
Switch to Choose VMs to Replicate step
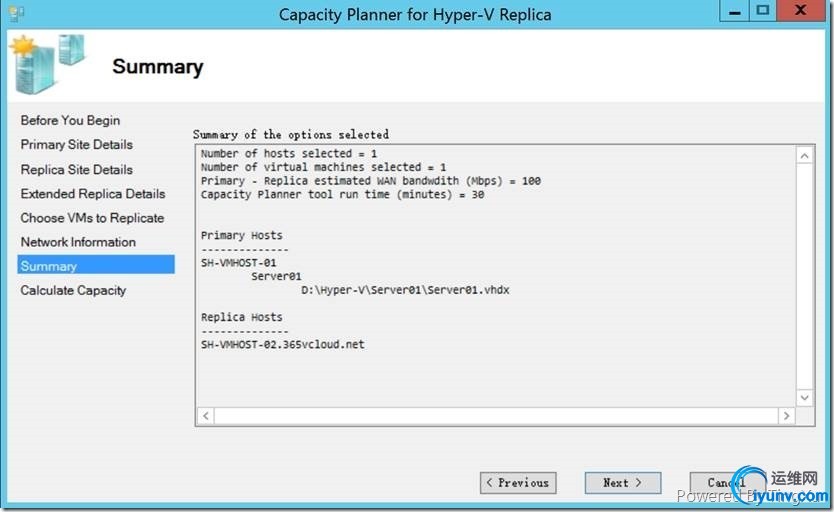pos(92,218)
